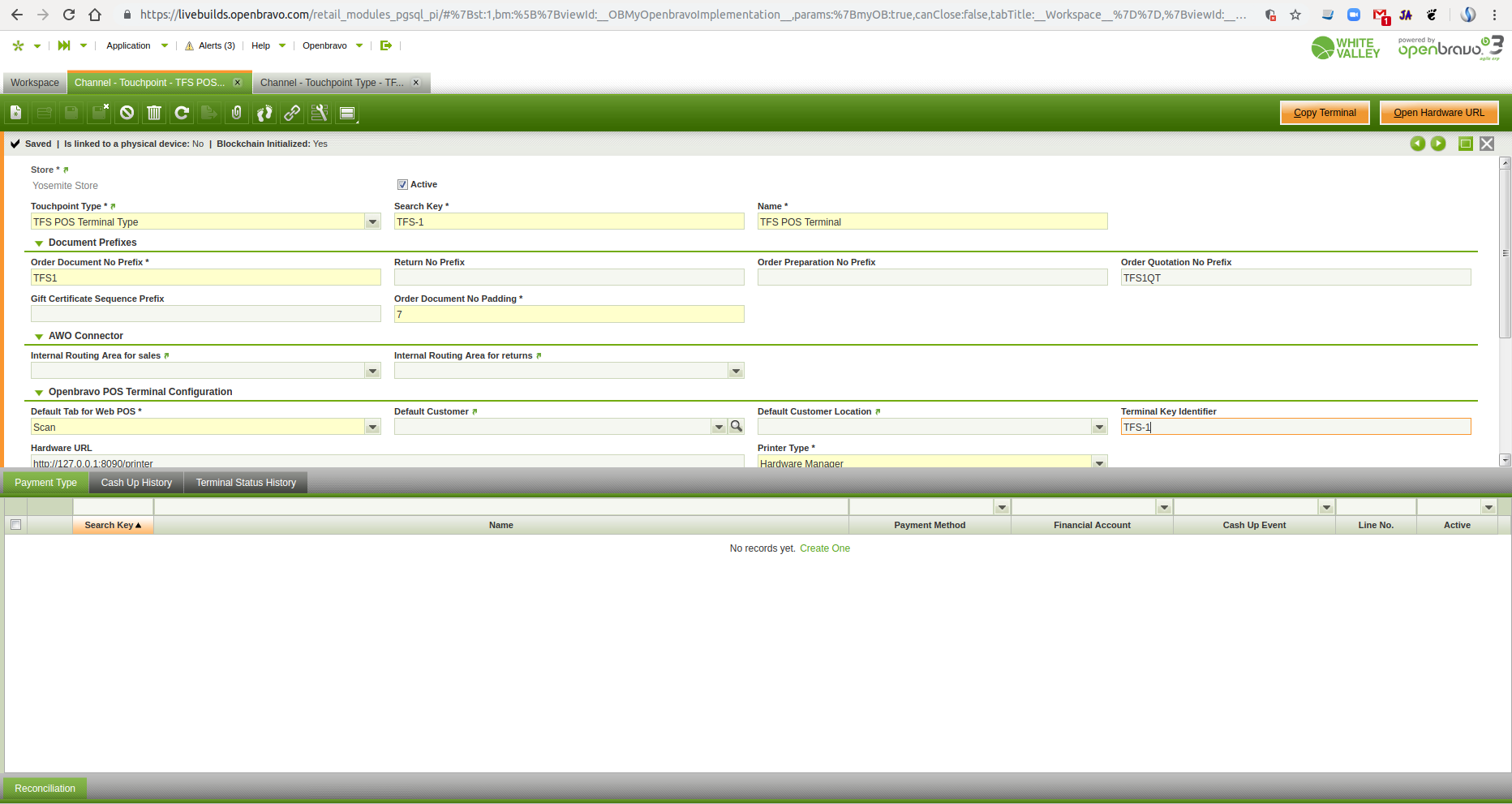Image resolution: width=1512 pixels, height=804 pixels.
Task: Refresh the record with reload icon
Action: click(x=182, y=113)
